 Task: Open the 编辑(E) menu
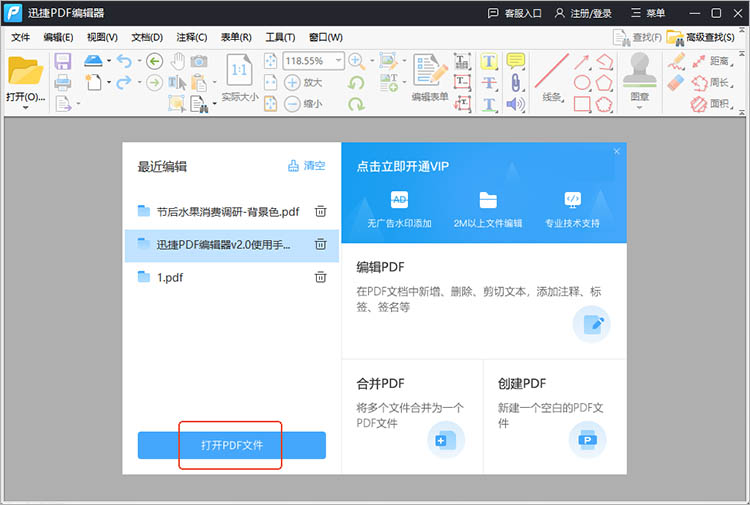58,37
